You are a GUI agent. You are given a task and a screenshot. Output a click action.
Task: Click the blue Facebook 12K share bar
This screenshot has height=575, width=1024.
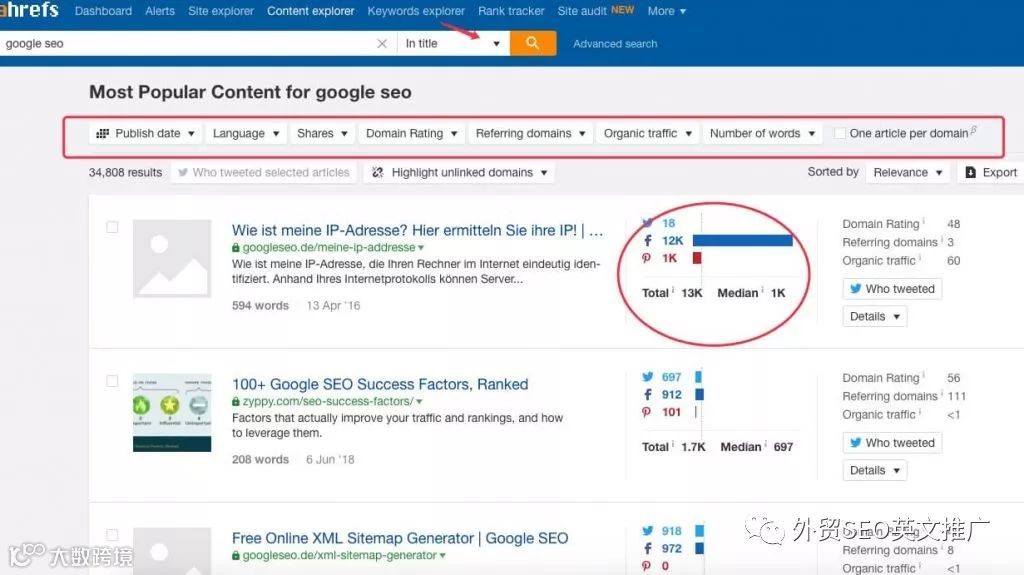(x=743, y=240)
